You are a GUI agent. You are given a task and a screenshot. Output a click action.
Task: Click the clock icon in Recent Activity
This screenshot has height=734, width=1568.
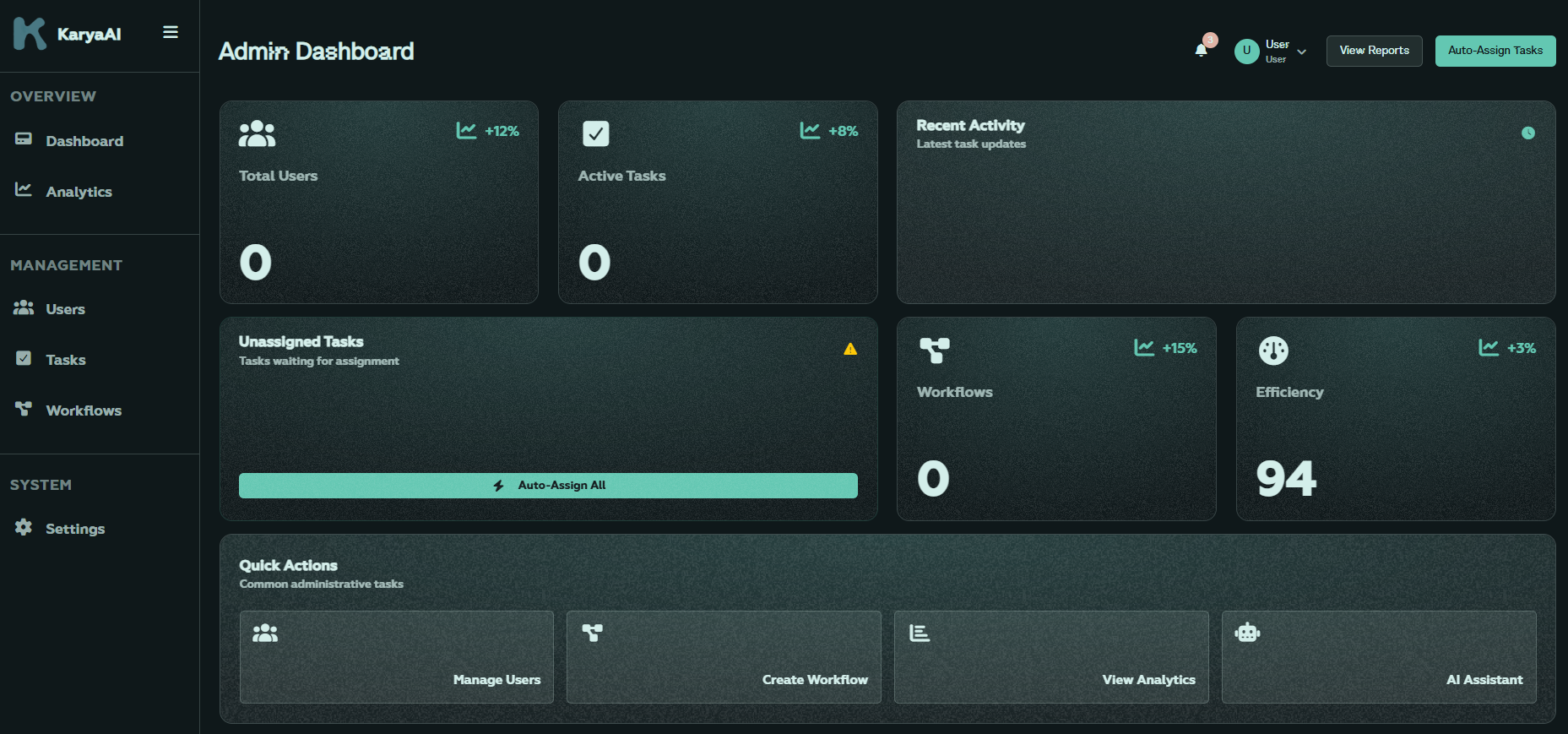coord(1527,133)
